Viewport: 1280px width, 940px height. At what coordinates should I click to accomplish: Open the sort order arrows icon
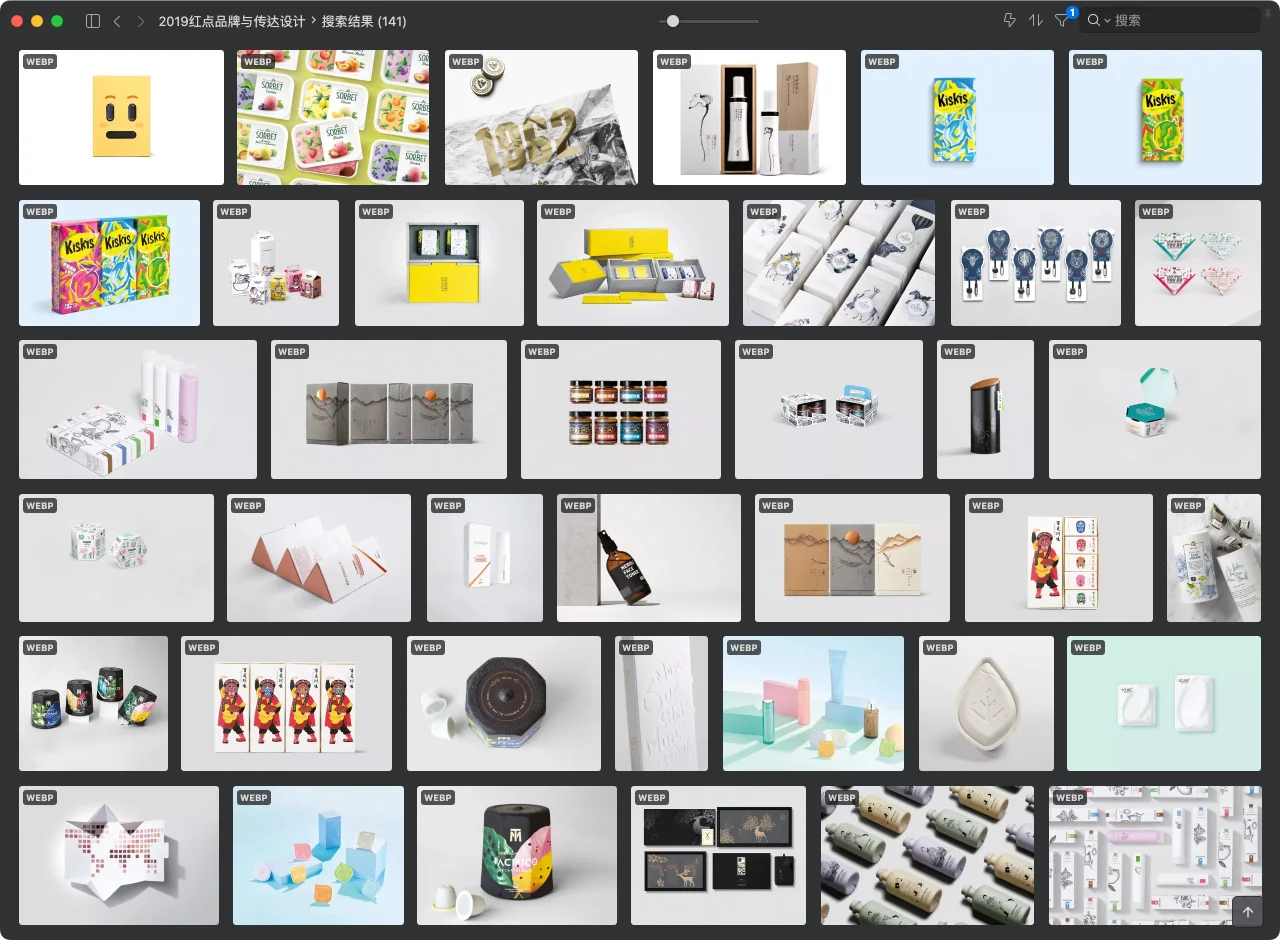(1035, 21)
